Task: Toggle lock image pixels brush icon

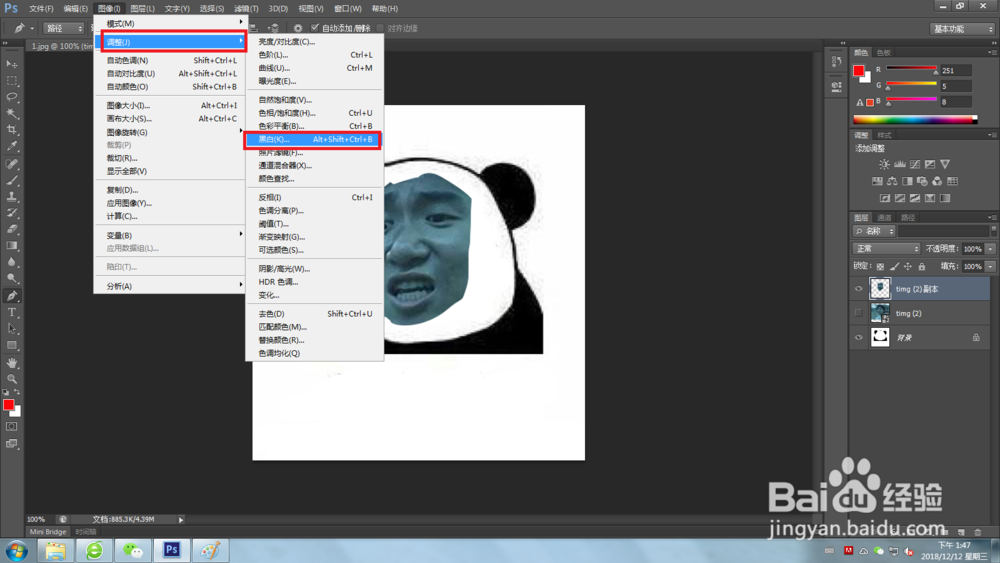Action: (x=894, y=267)
